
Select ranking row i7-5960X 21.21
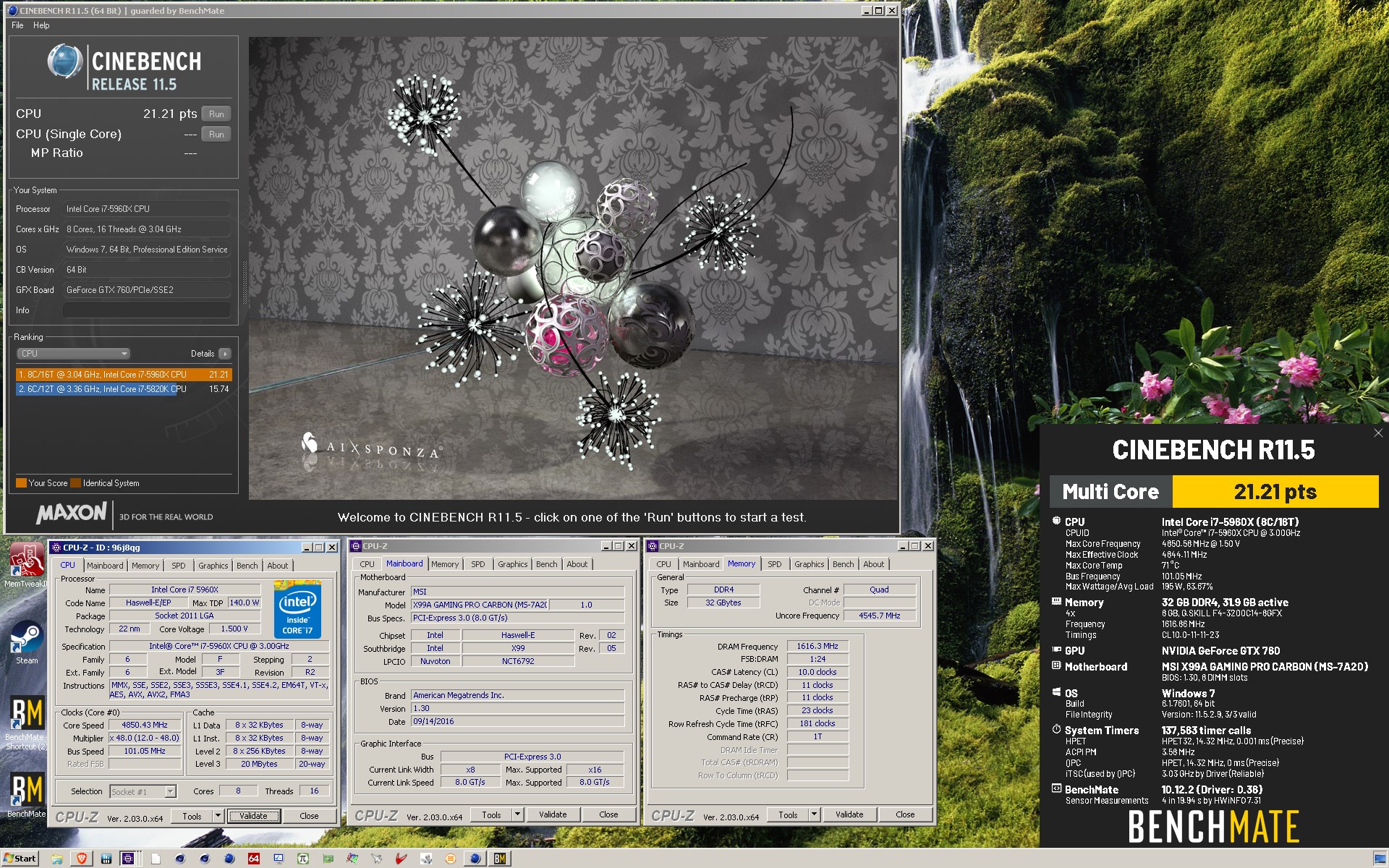124,375
